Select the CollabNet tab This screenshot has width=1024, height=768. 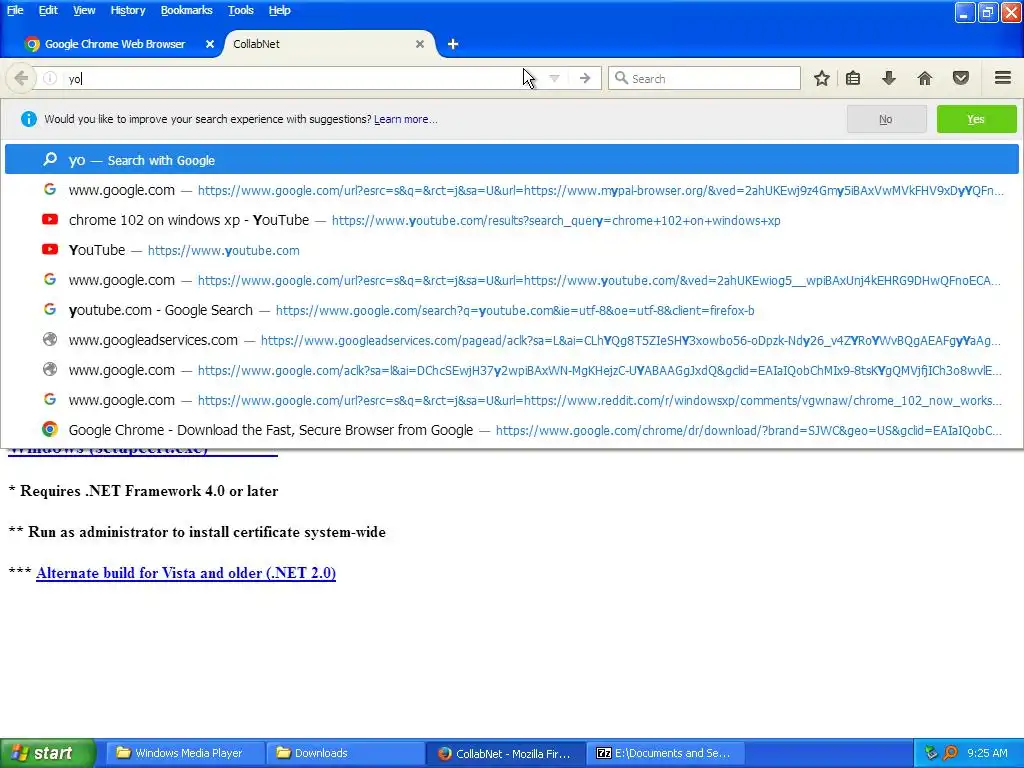click(x=327, y=44)
